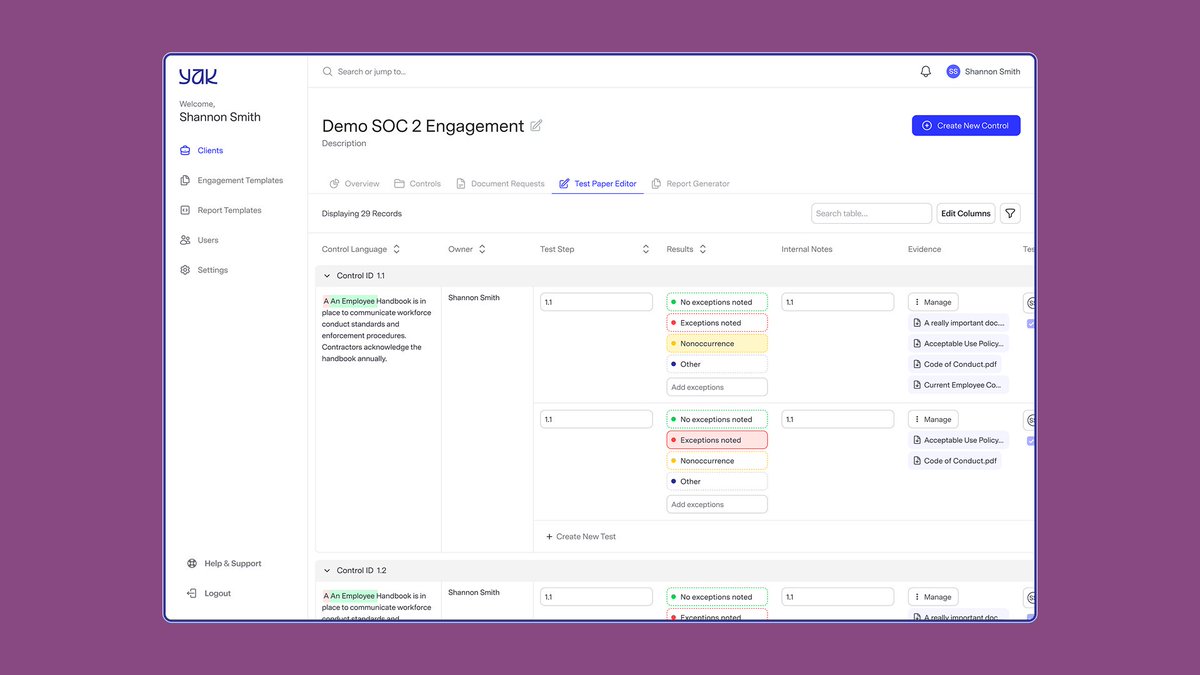Click the Internal Notes field in Control 1.1's second test
Viewport: 1200px width, 675px height.
[x=838, y=420]
